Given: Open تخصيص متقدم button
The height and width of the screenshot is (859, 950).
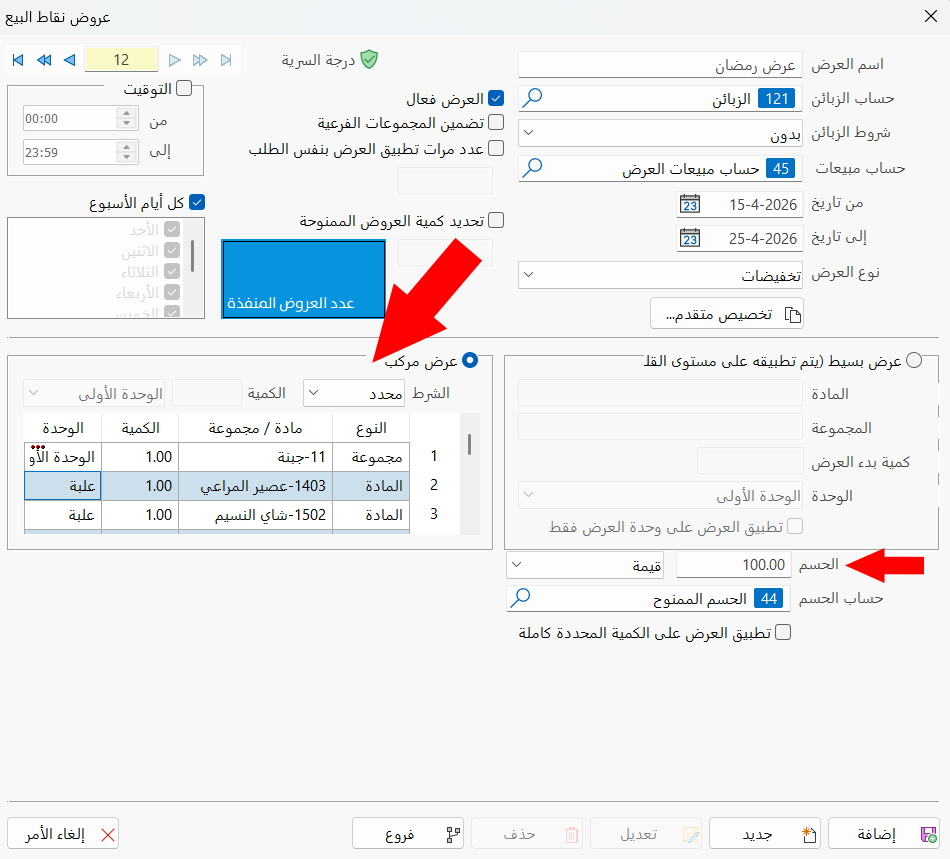Looking at the screenshot, I should (727, 314).
